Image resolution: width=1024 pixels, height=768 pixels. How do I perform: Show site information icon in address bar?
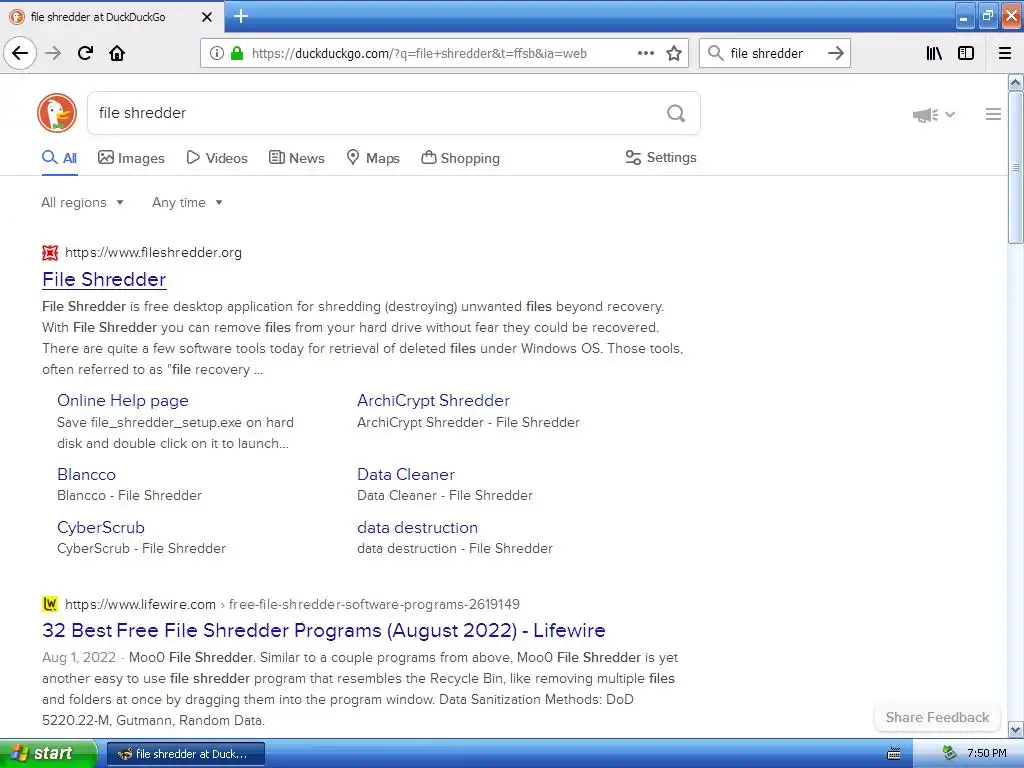point(217,54)
